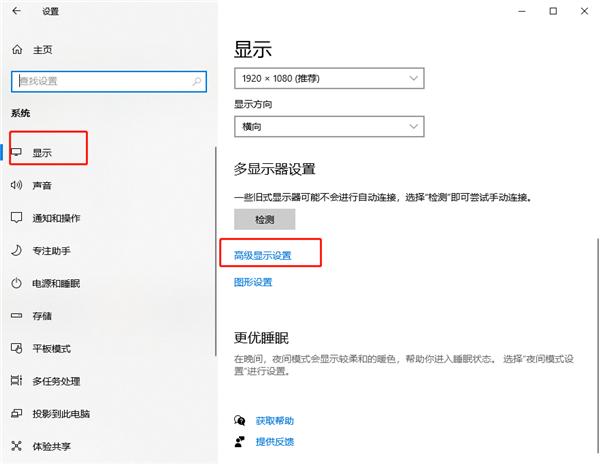The image size is (600, 464).
Task: Open the 存储 sidebar item
Action: pos(109,316)
